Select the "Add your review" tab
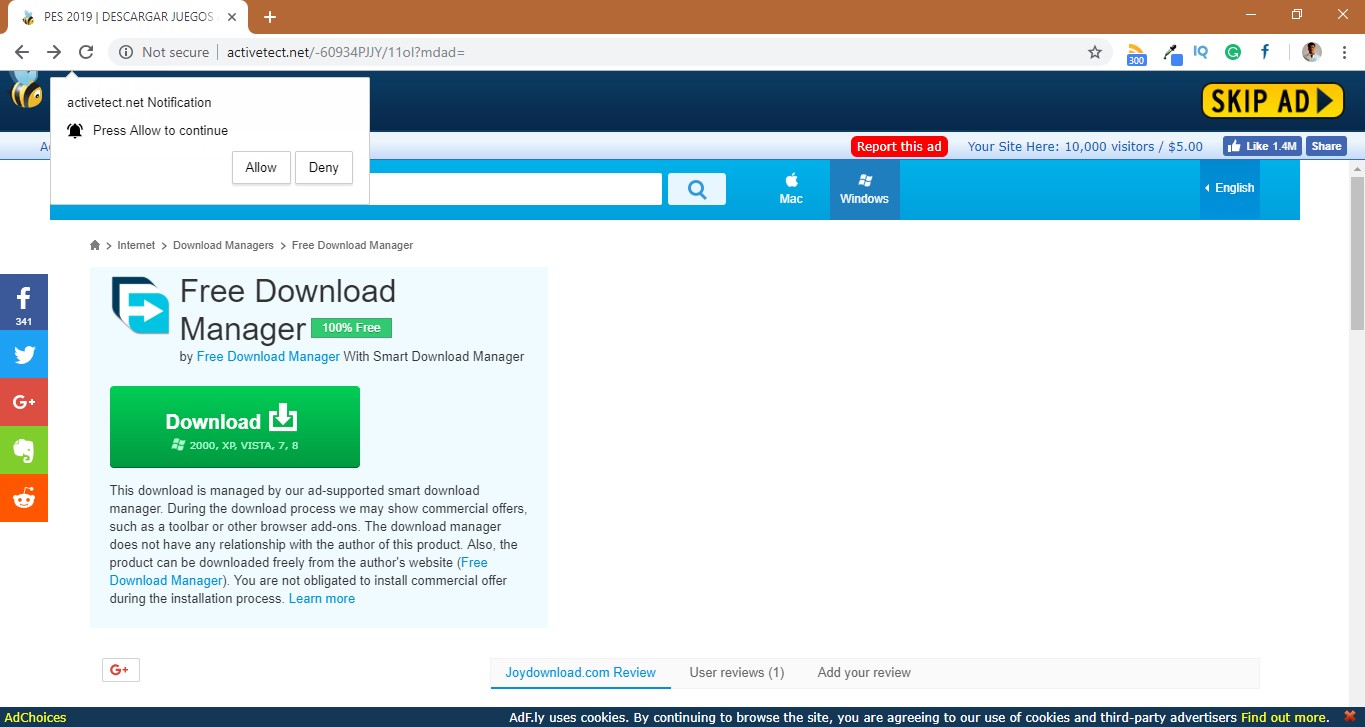The height and width of the screenshot is (727, 1365). pos(863,672)
